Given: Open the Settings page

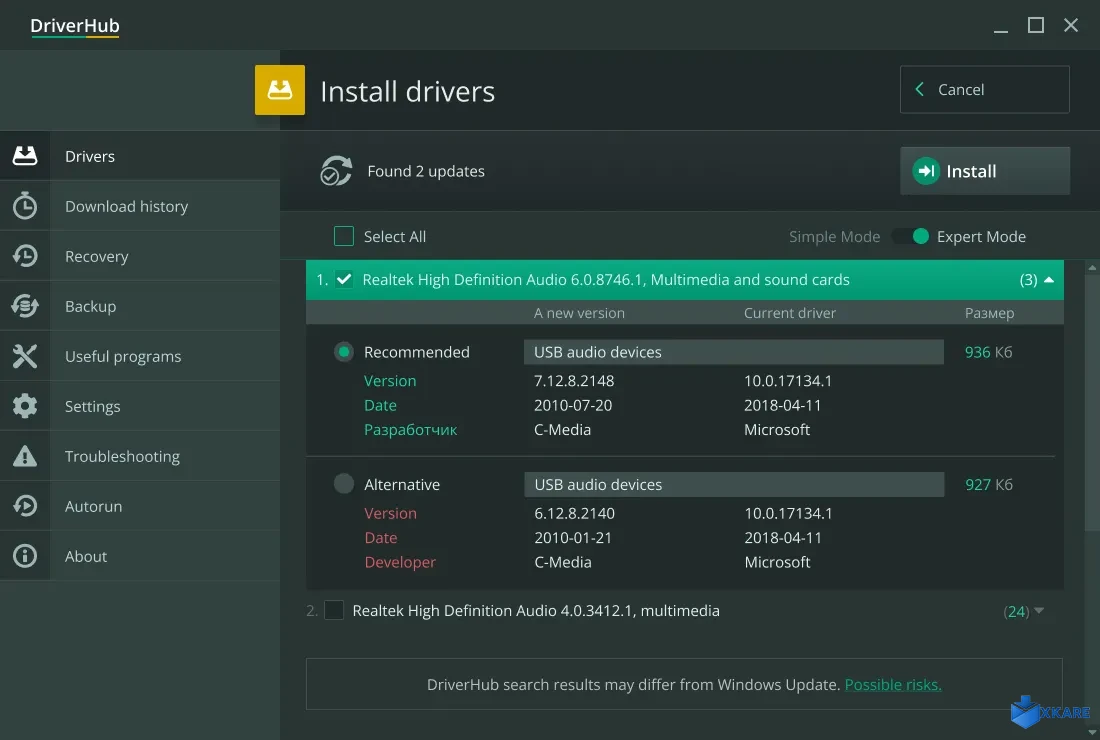Looking at the screenshot, I should point(140,406).
